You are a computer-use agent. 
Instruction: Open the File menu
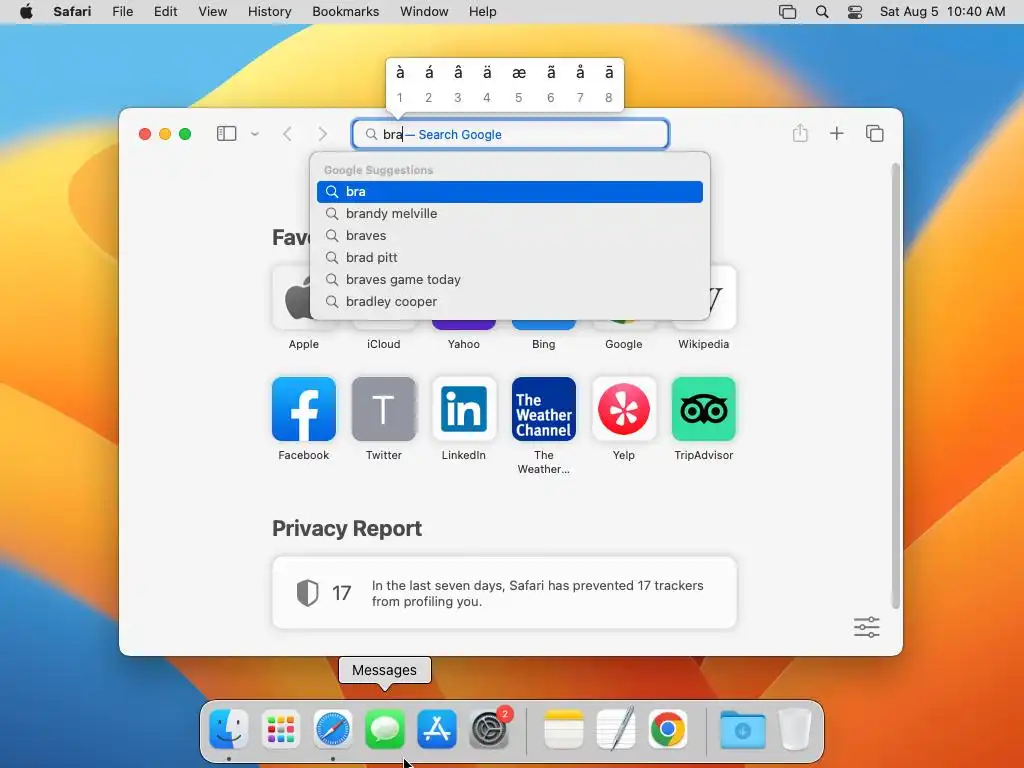click(x=123, y=12)
